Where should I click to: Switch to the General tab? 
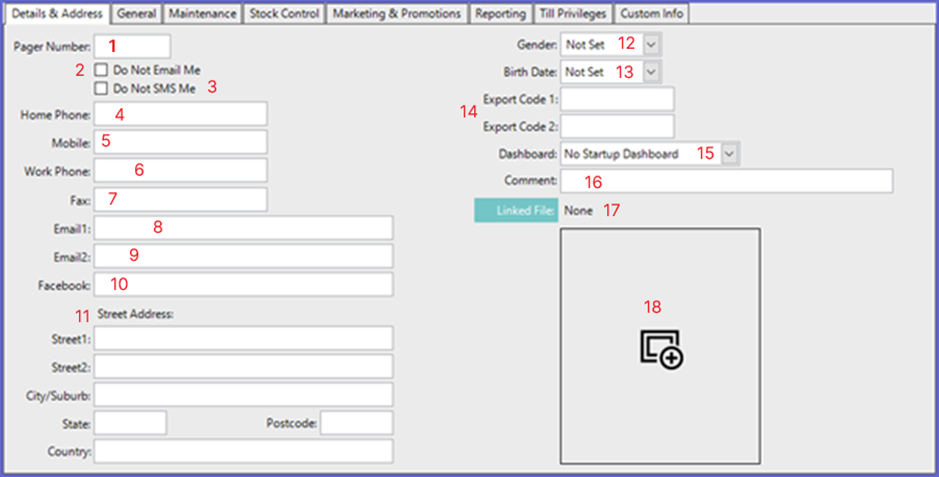(136, 14)
